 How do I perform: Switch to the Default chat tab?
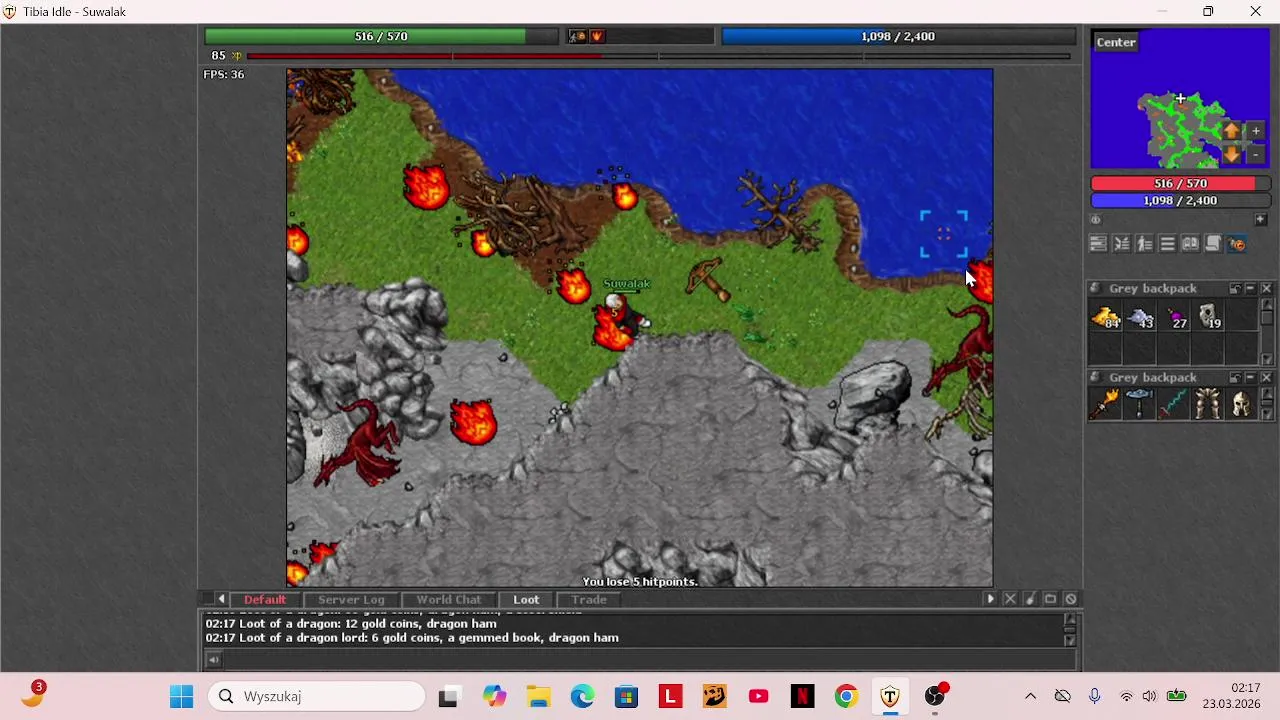point(265,599)
